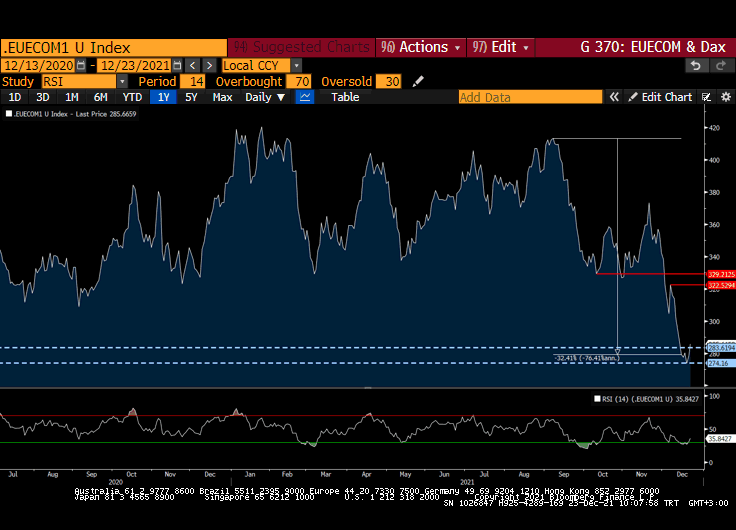The width and height of the screenshot is (736, 530).
Task: Click the 283.6194 price axis label
Action: [x=721, y=348]
